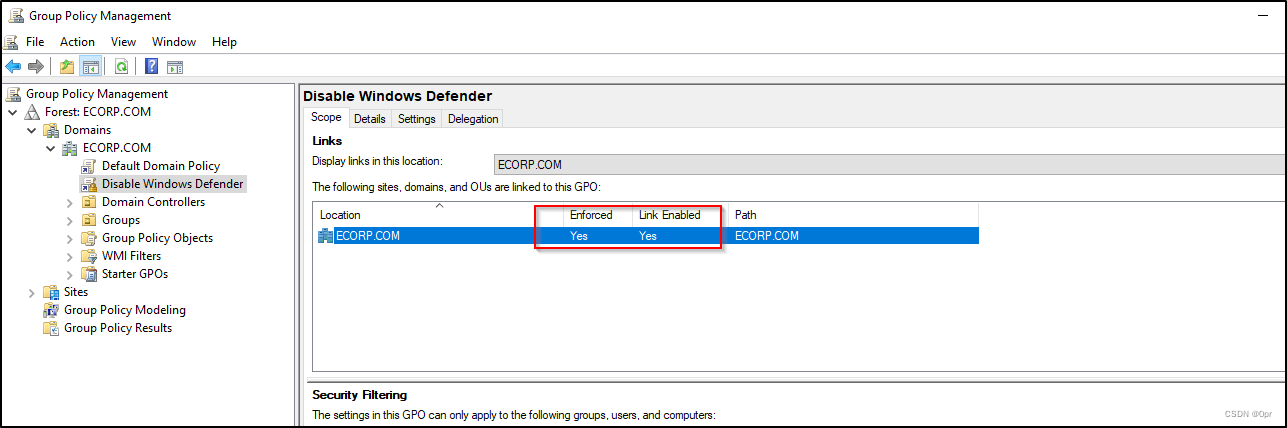Collapse the ECORP.COM domain node
Screen dimensions: 1287x428
[x=51, y=148]
